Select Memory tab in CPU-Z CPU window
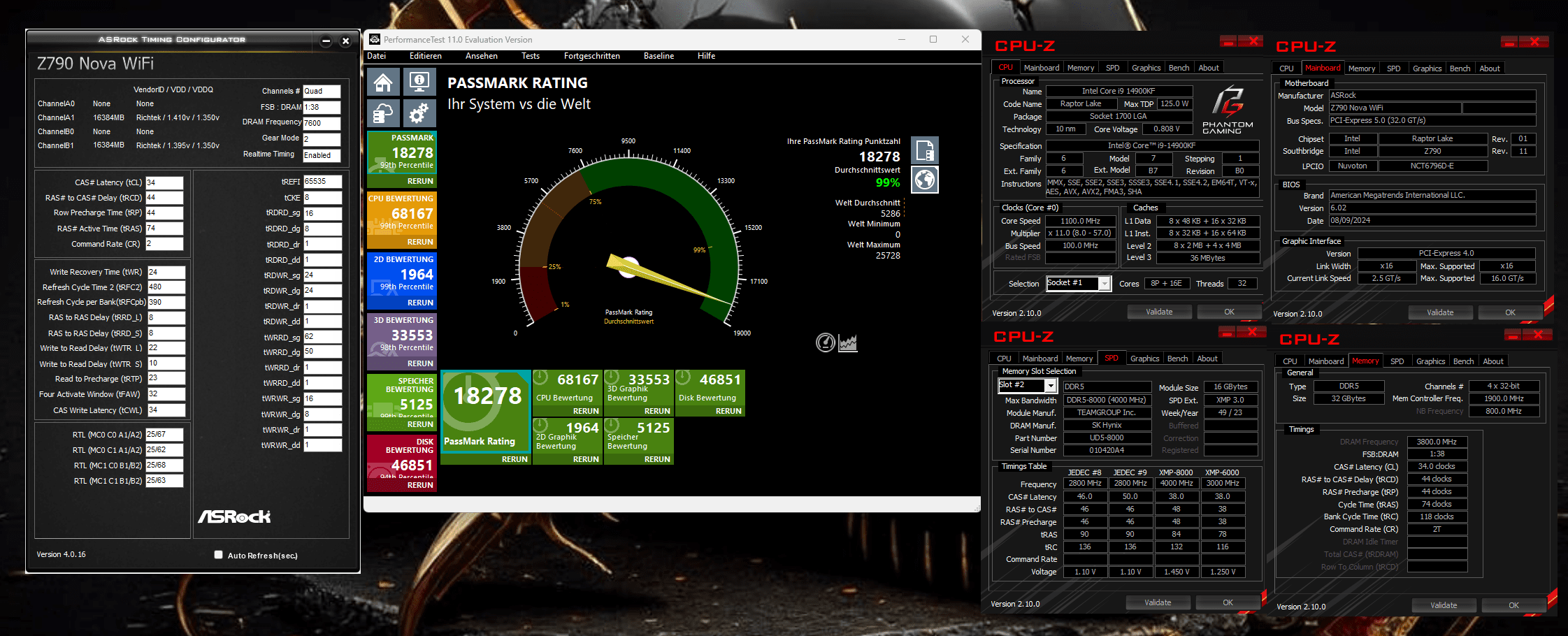This screenshot has height=636, width=1568. (x=1080, y=68)
